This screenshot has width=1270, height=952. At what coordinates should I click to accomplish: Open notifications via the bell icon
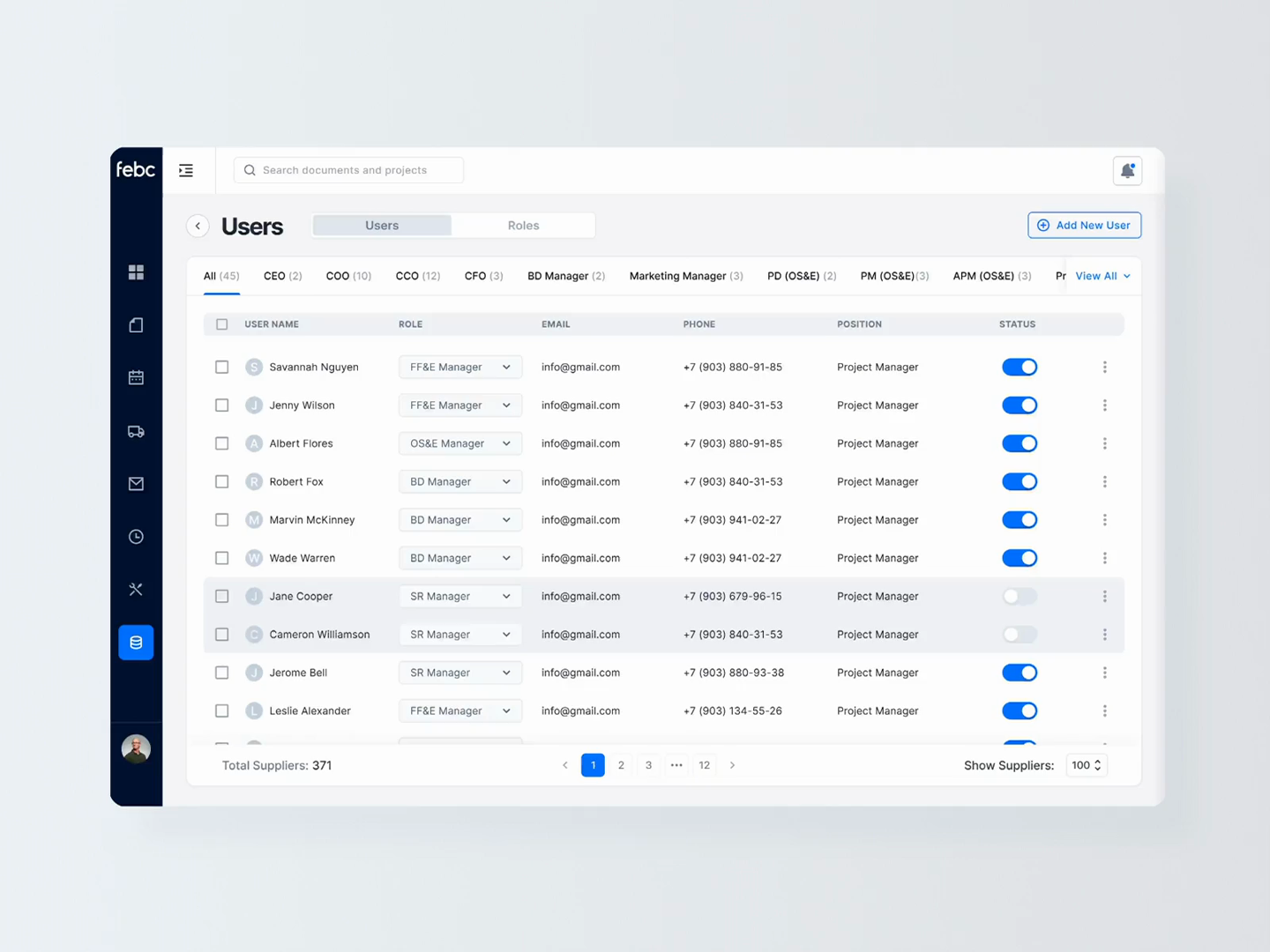[1127, 170]
